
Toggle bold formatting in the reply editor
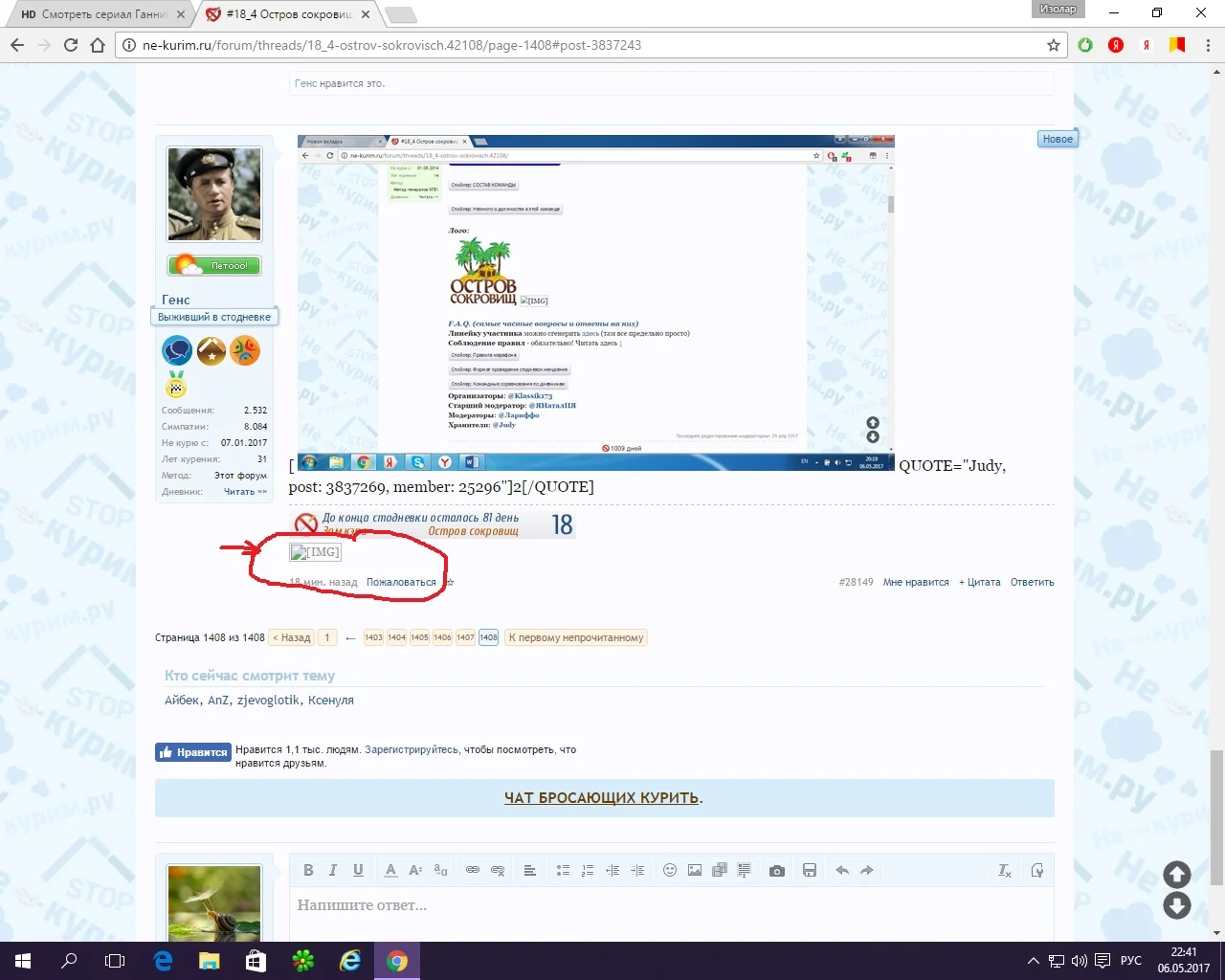pyautogui.click(x=308, y=870)
